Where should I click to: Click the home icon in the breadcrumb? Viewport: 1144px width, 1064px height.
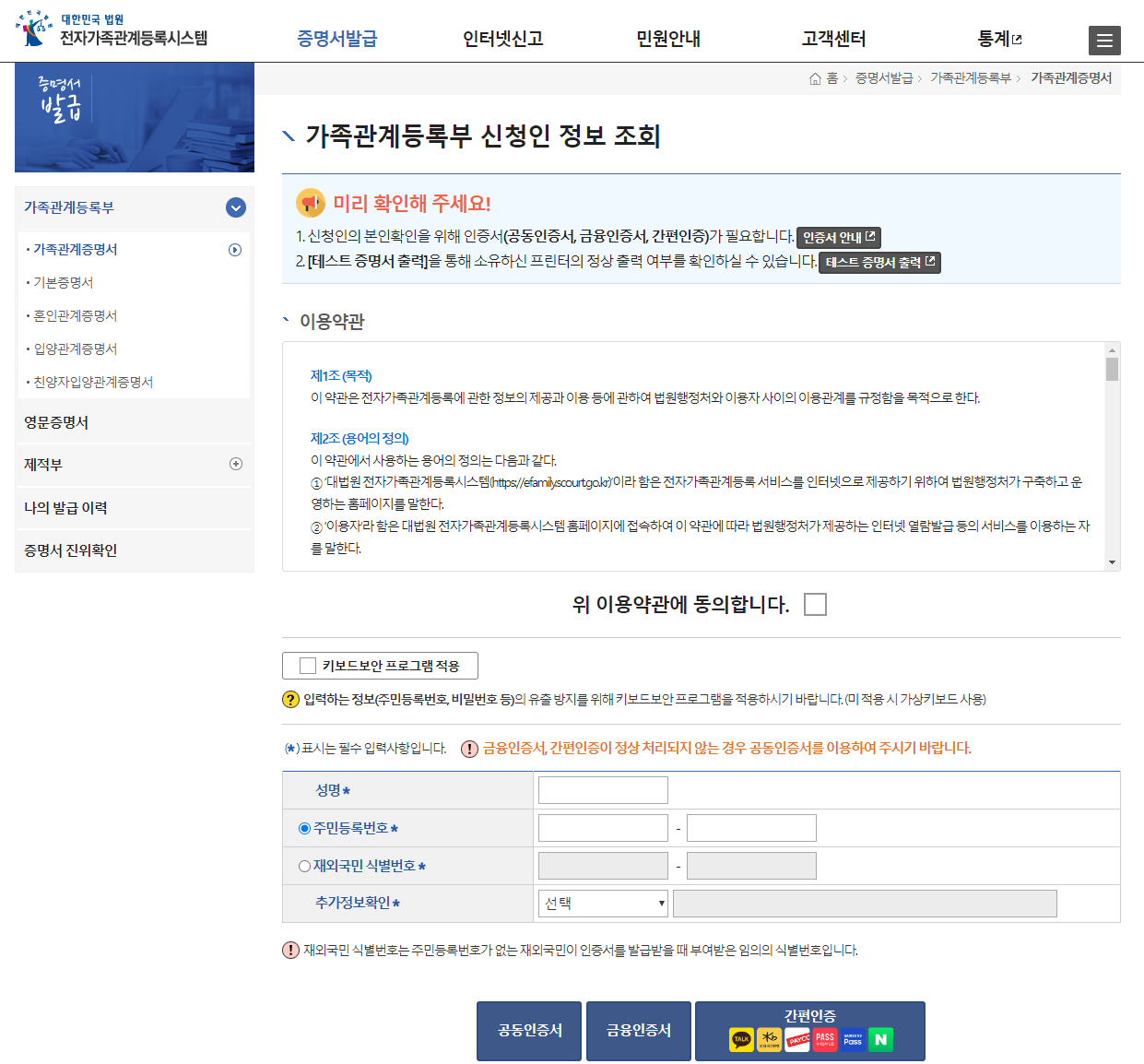pos(815,78)
